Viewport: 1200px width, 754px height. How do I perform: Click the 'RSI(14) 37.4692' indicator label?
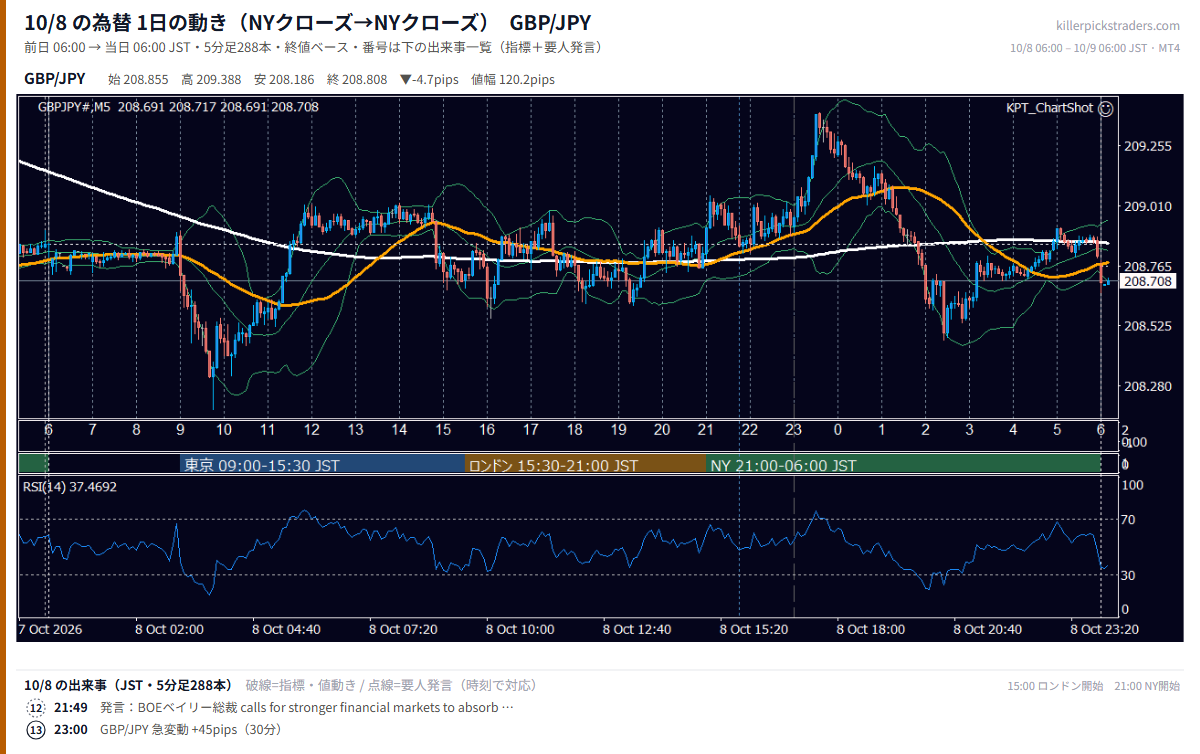click(x=70, y=487)
